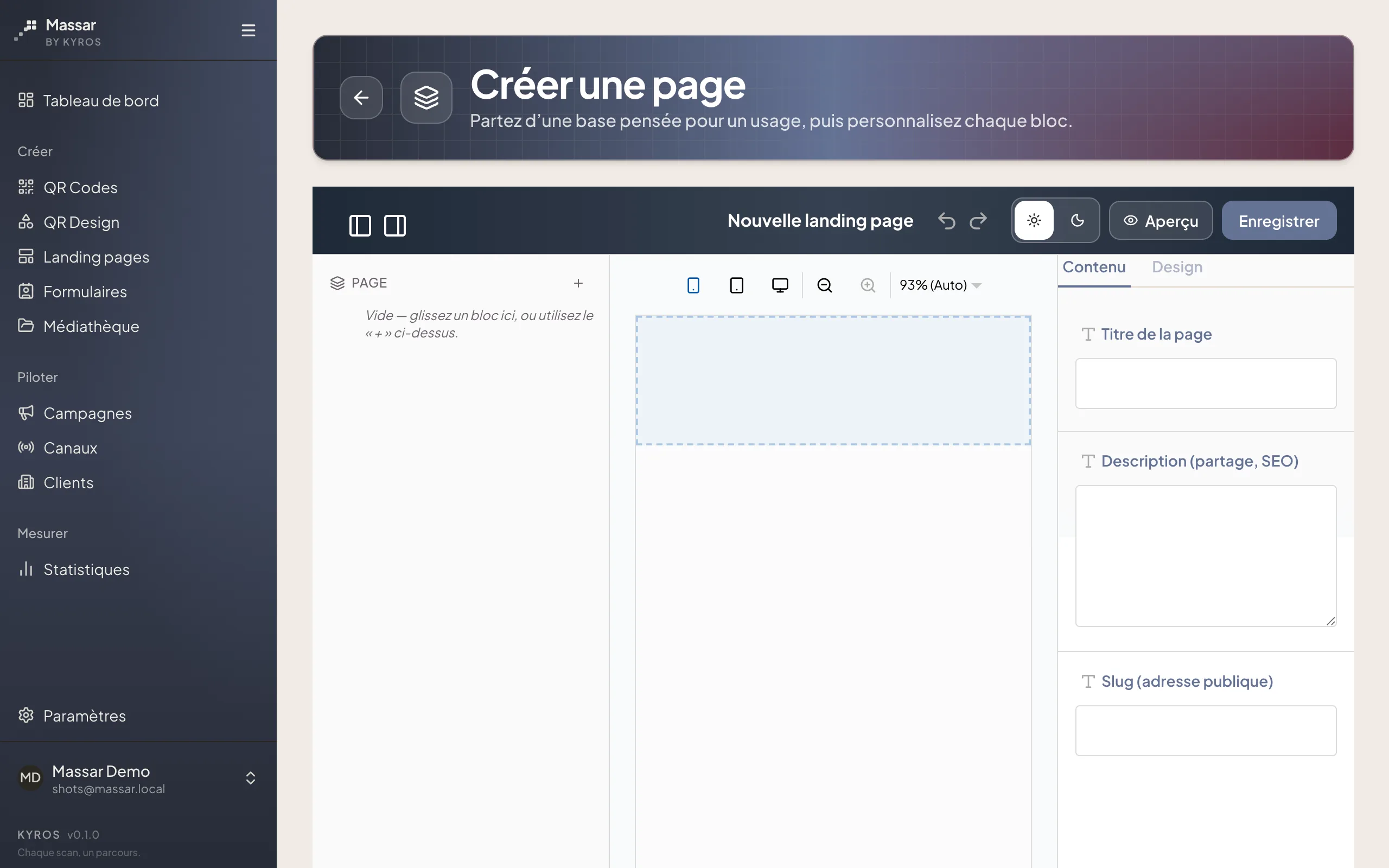Toggle the right panel visibility
The height and width of the screenshot is (868, 1389).
[x=395, y=226]
